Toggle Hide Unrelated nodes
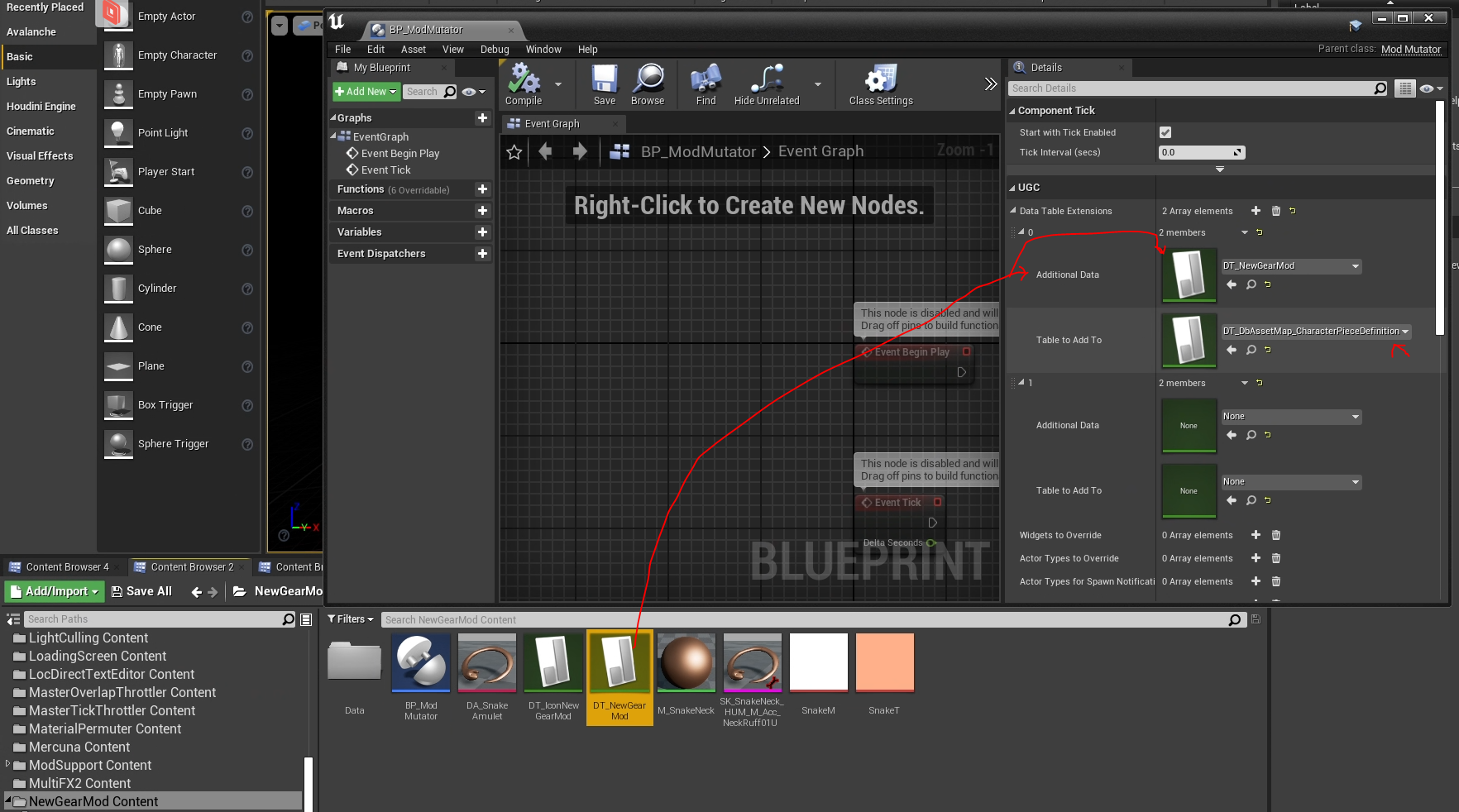This screenshot has width=1459, height=812. (767, 84)
